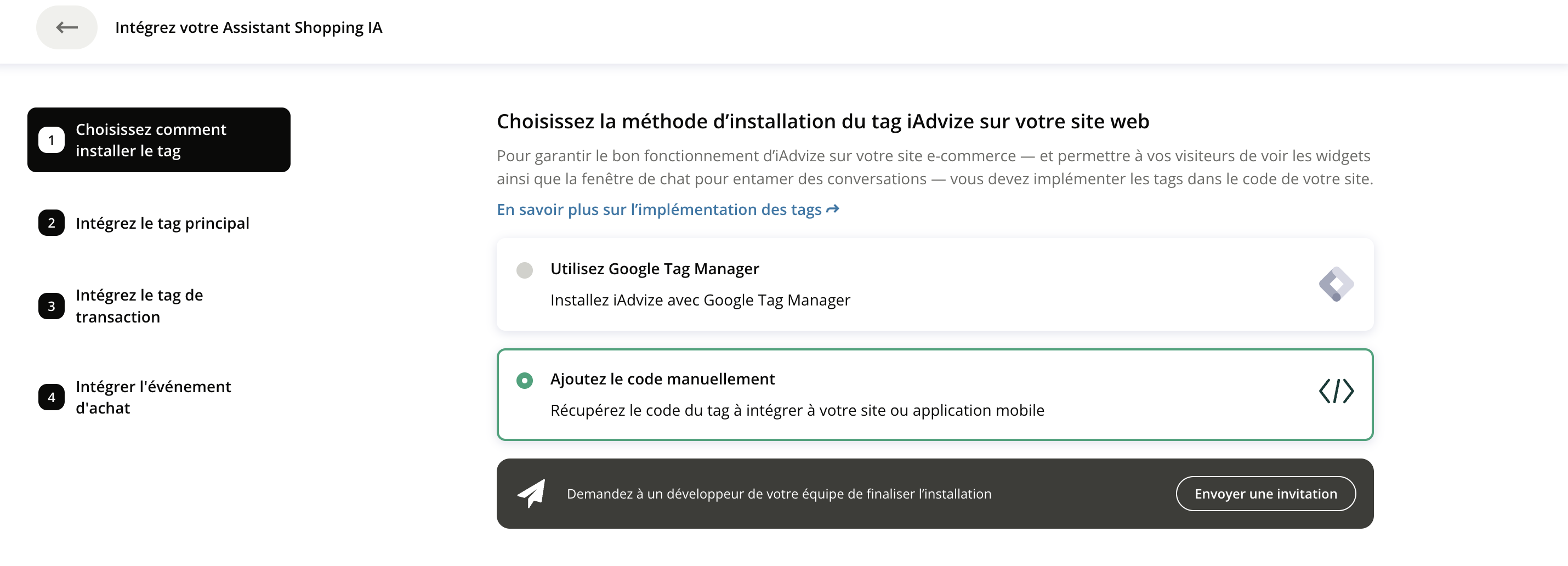Go to "Intégrez le tag principal" step

tap(162, 223)
